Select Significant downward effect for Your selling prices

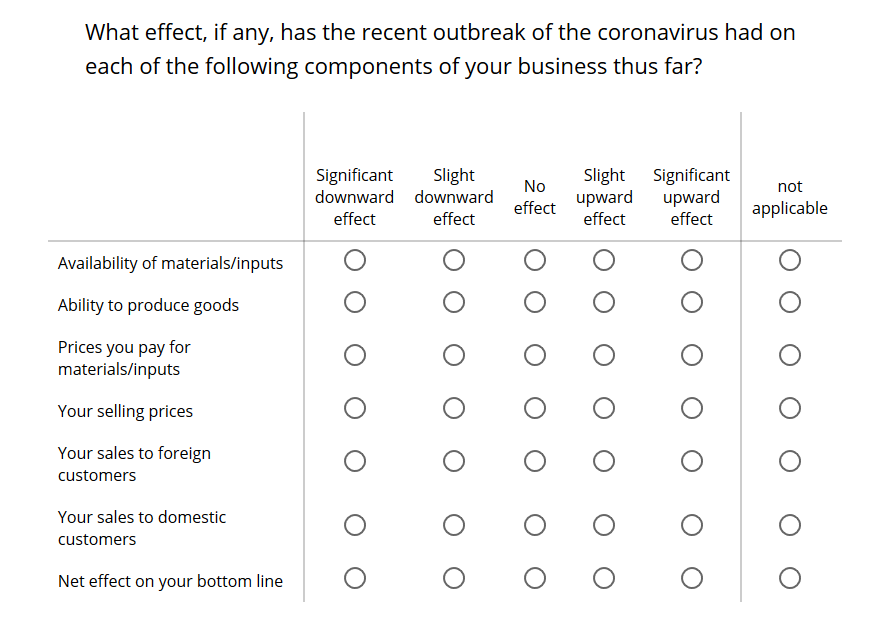(x=355, y=408)
